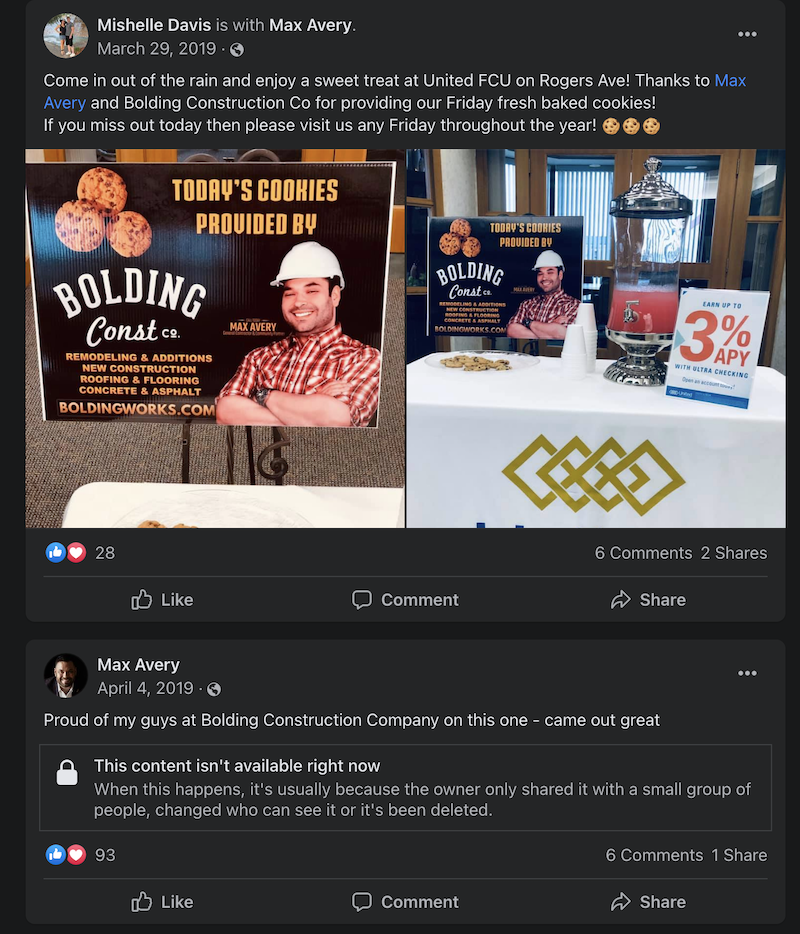Open options menu on Mishelle Davis post
This screenshot has width=800, height=934.
click(747, 34)
